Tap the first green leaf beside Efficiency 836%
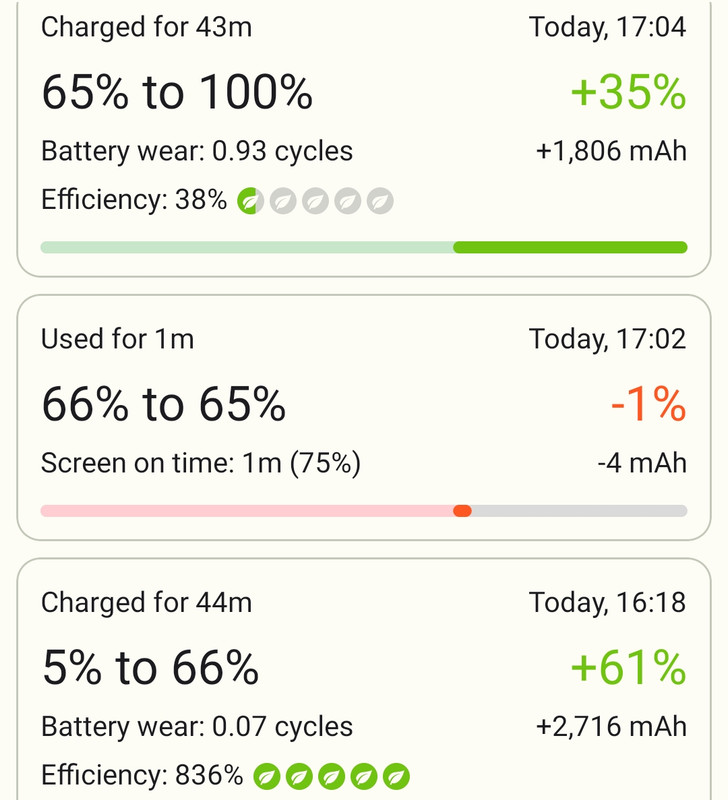Viewport: 728px width, 800px height. (267, 777)
